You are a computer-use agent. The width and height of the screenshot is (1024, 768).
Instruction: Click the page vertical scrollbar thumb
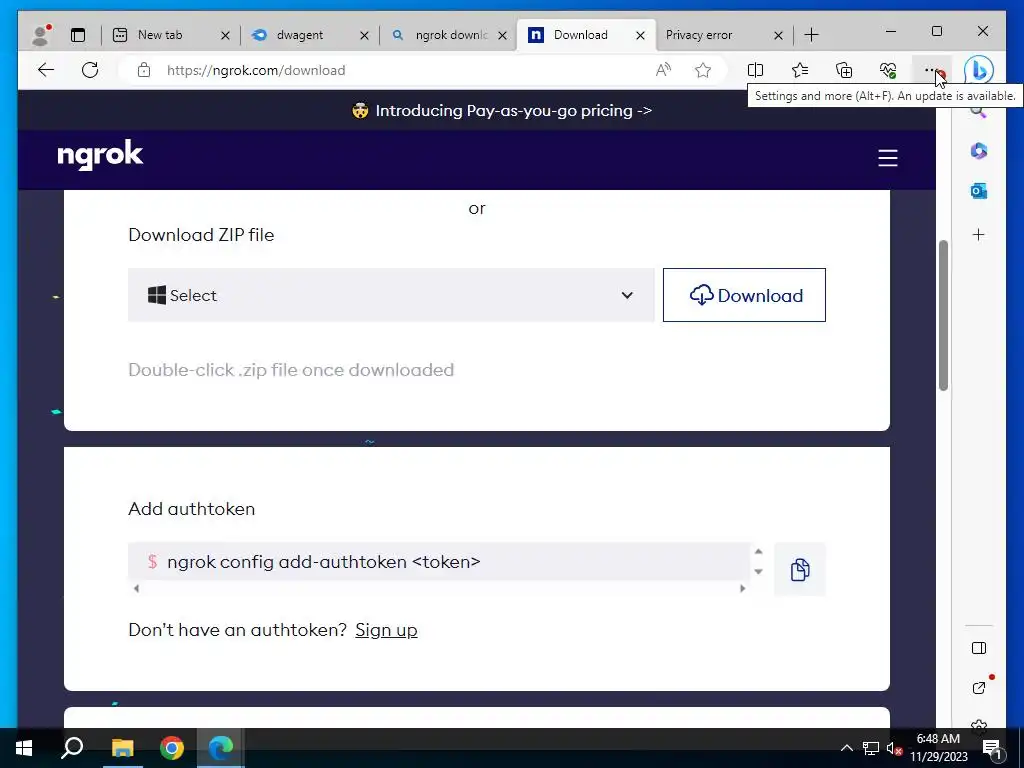(x=943, y=316)
